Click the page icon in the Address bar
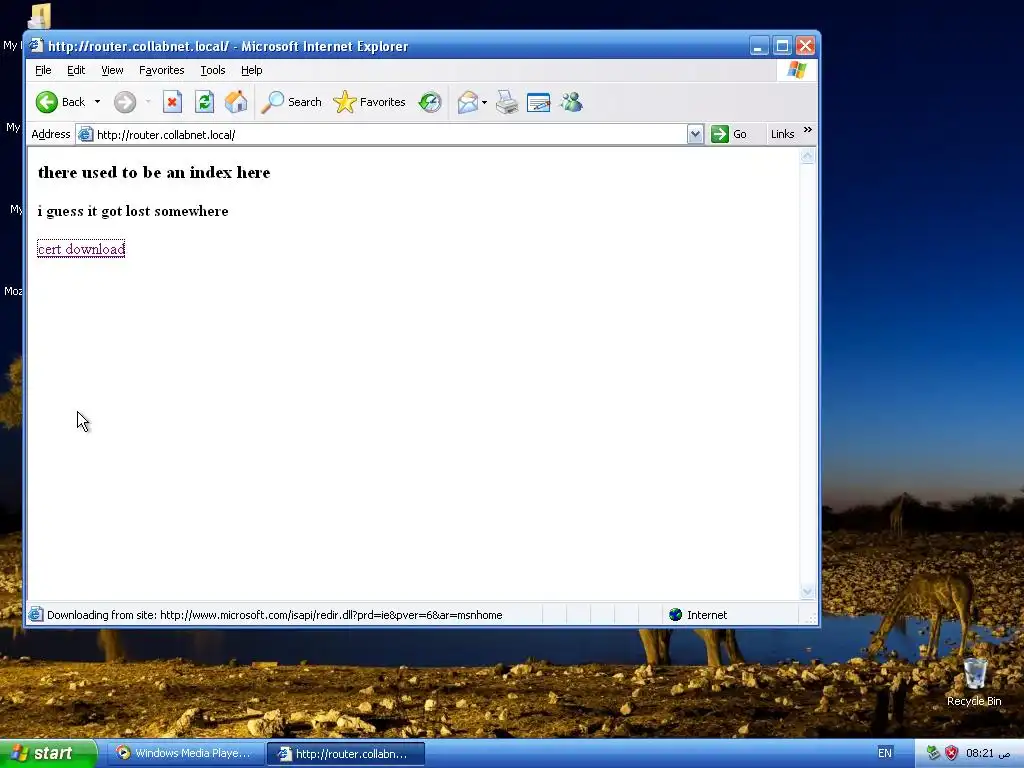1024x768 pixels. tap(86, 135)
